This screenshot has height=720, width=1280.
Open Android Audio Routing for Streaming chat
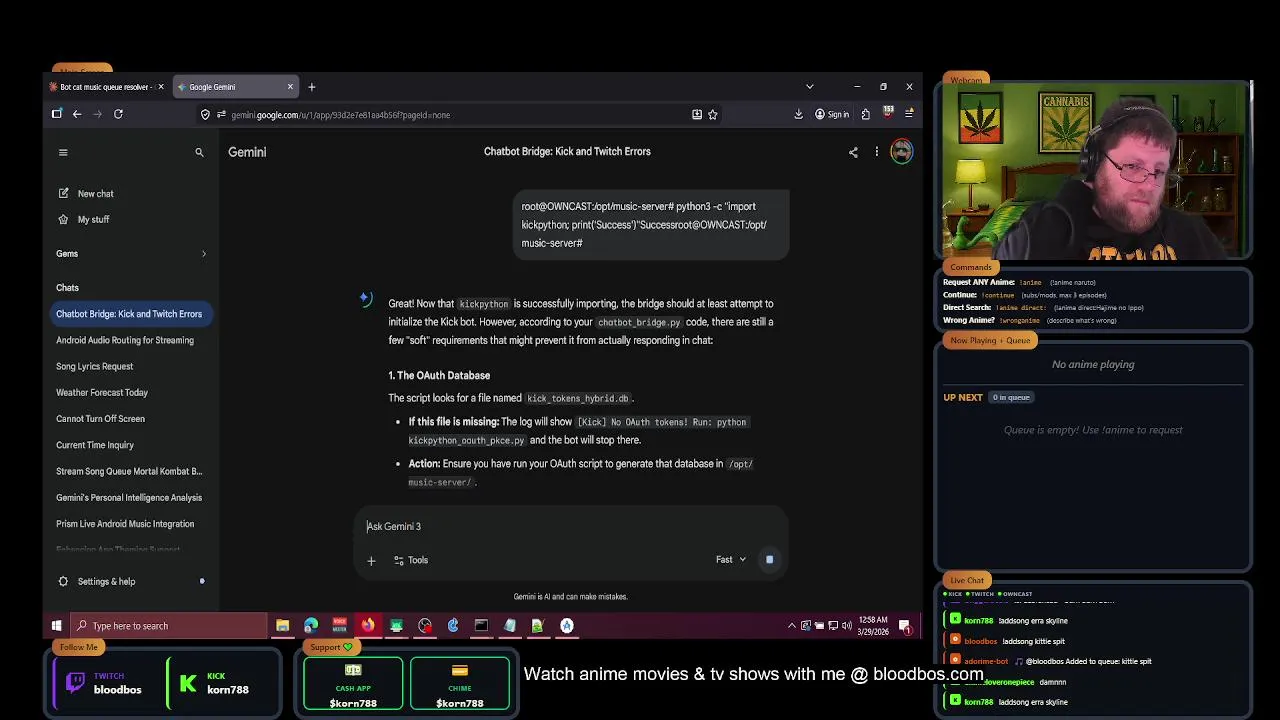pyautogui.click(x=125, y=340)
